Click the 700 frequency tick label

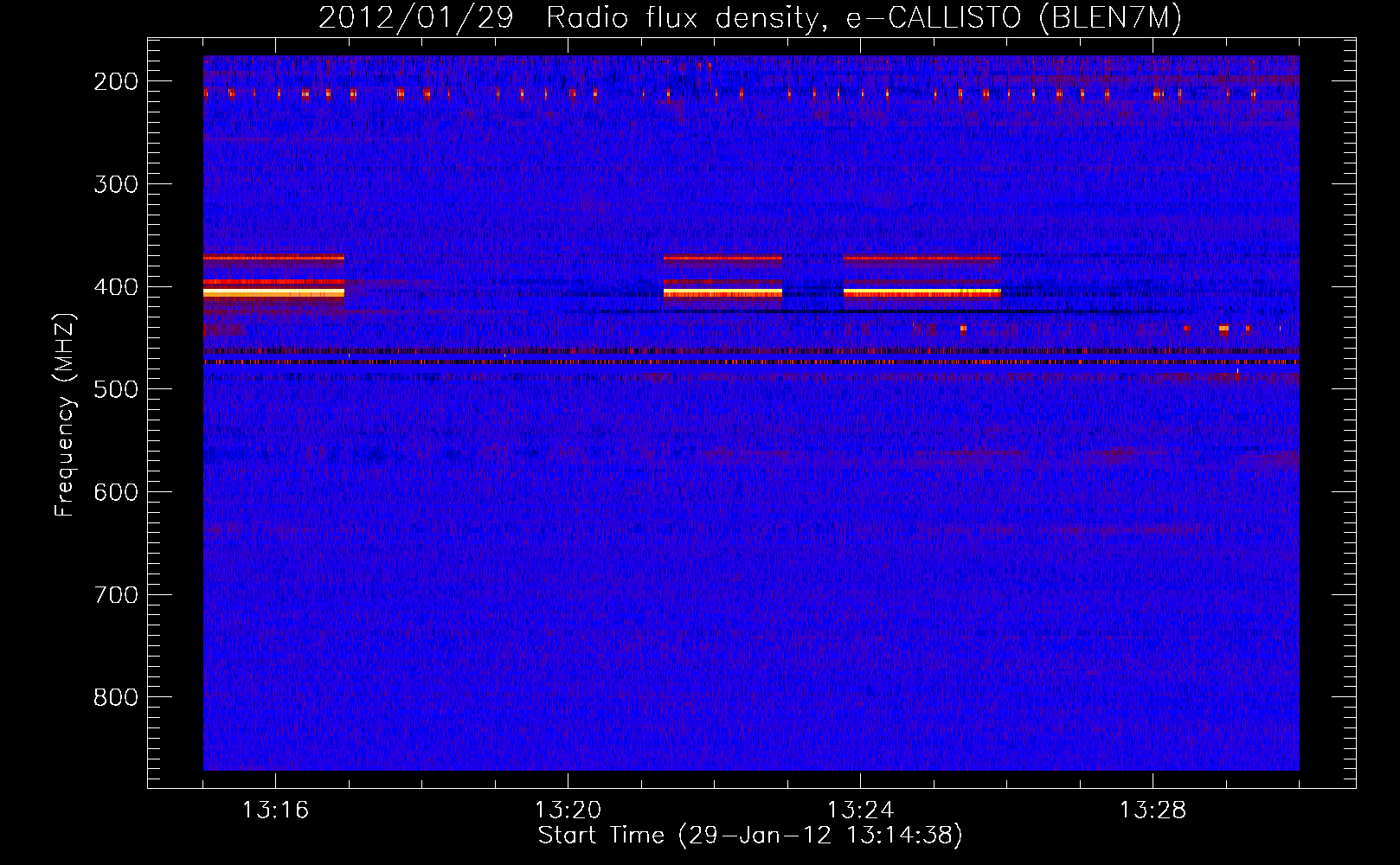point(116,595)
